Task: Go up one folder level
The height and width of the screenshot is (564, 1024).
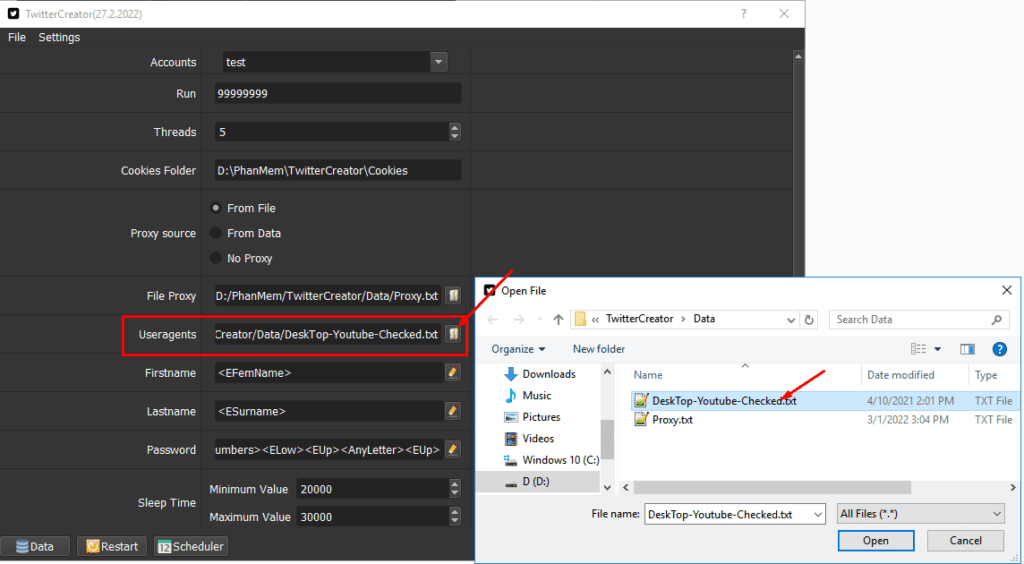Action: [558, 320]
